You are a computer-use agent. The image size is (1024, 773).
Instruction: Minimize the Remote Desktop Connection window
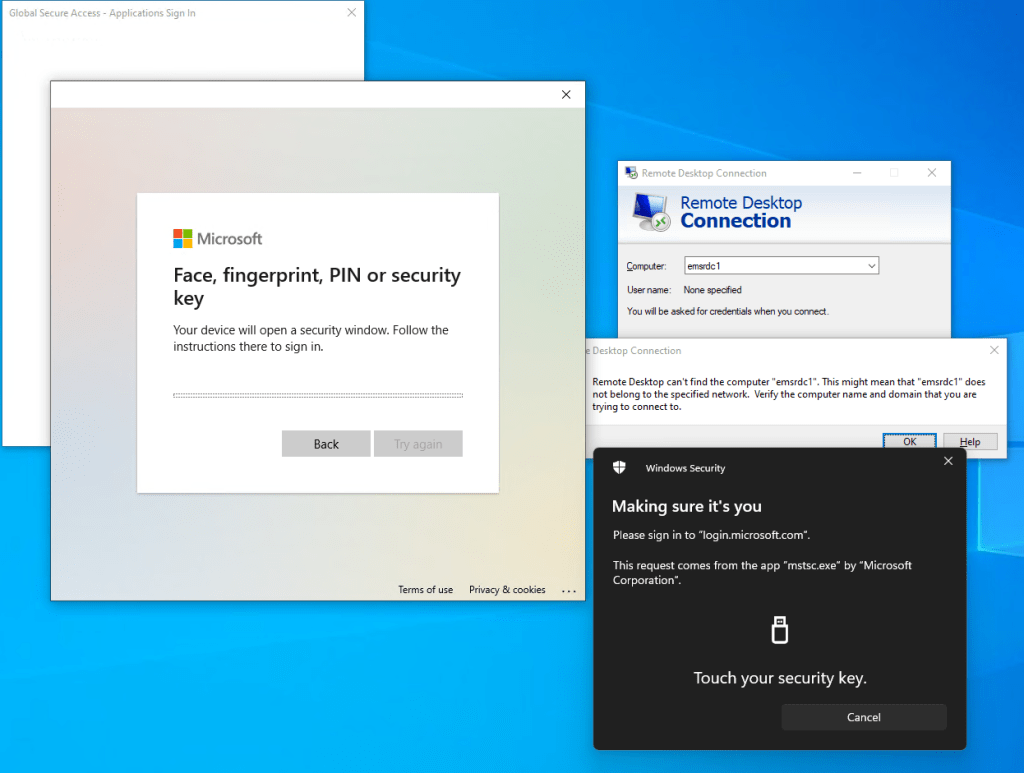pyautogui.click(x=857, y=173)
